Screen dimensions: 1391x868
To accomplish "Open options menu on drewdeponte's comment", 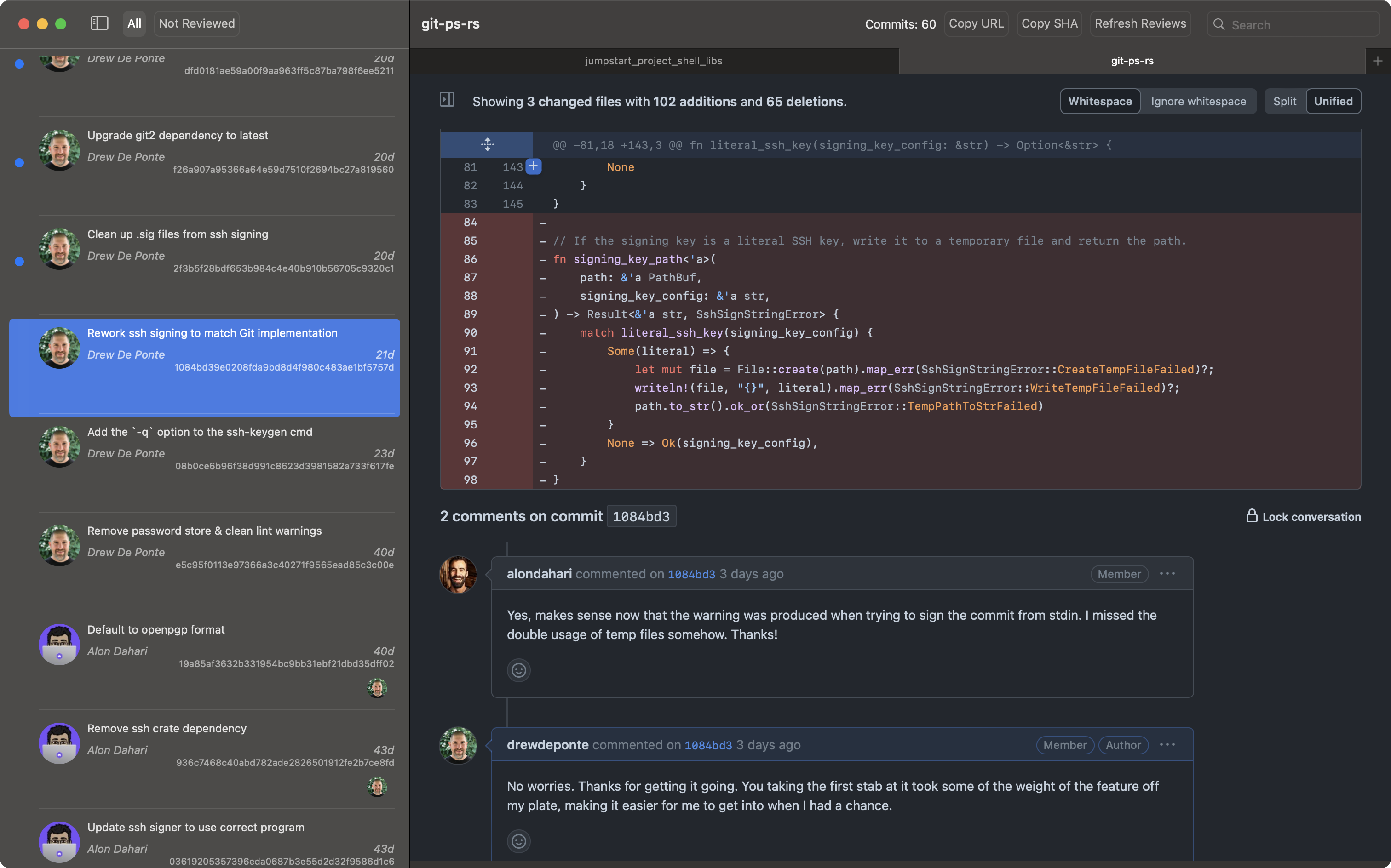I will (1167, 745).
